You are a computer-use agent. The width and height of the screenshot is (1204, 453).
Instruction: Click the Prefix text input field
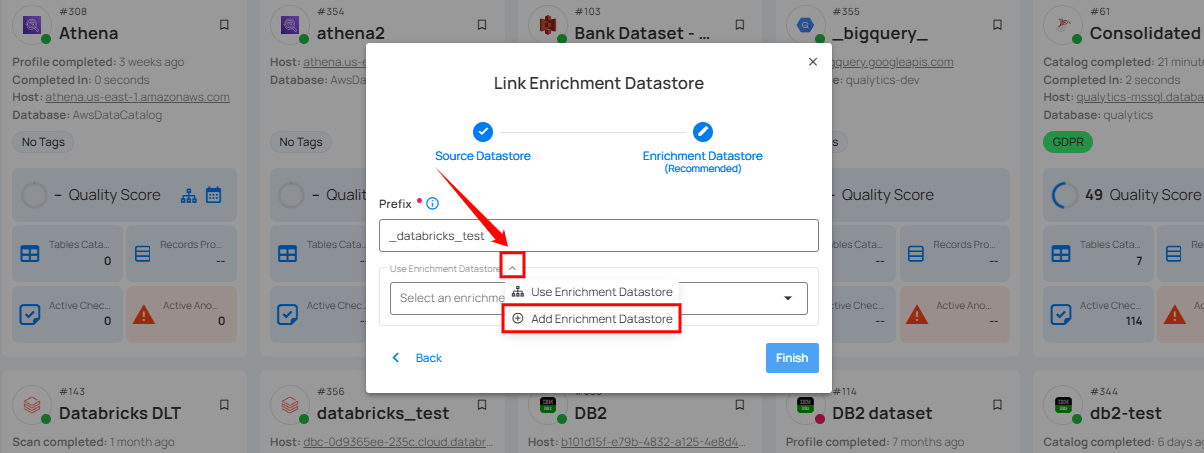(598, 236)
